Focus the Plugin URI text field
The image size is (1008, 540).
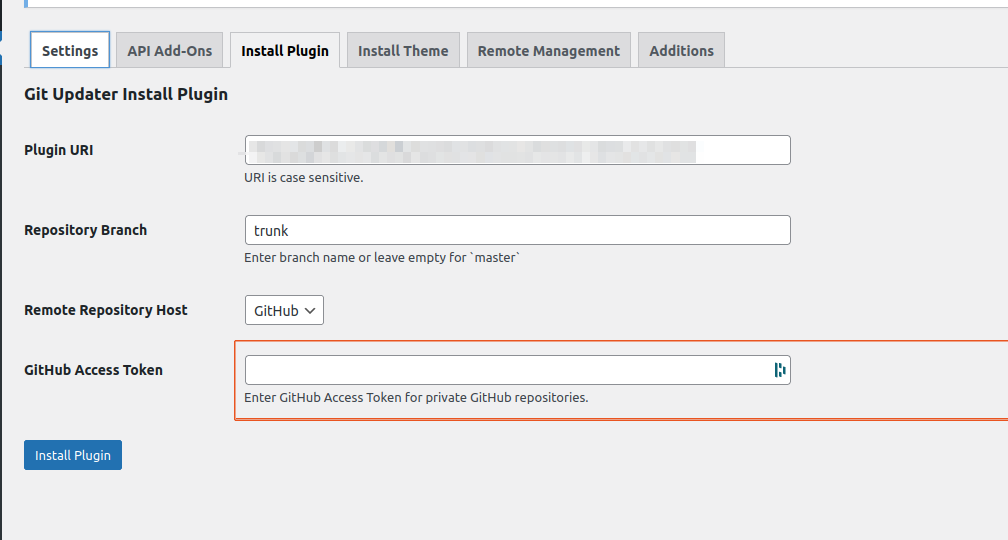pos(517,150)
